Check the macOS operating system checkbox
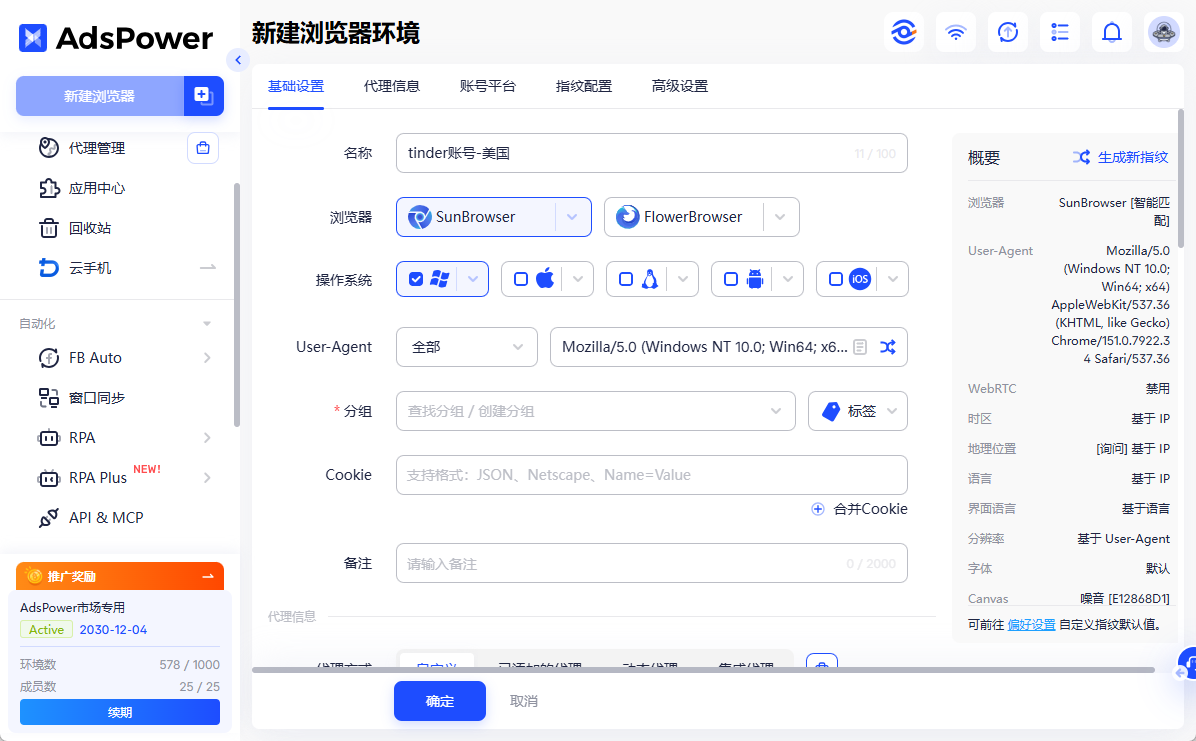1196x741 pixels. click(x=521, y=279)
